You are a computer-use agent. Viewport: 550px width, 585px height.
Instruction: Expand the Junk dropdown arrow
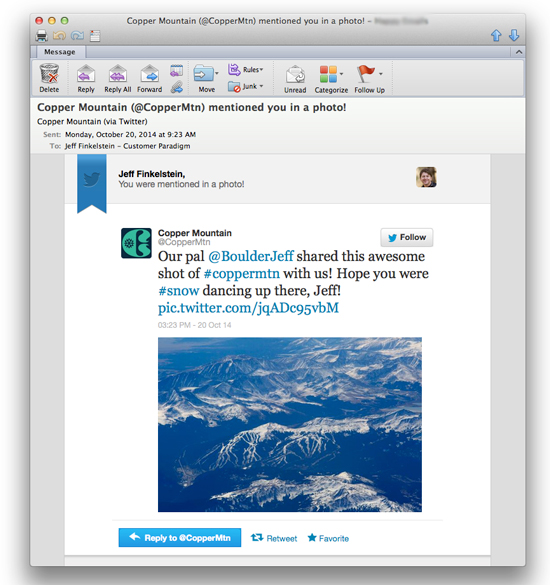[261, 86]
